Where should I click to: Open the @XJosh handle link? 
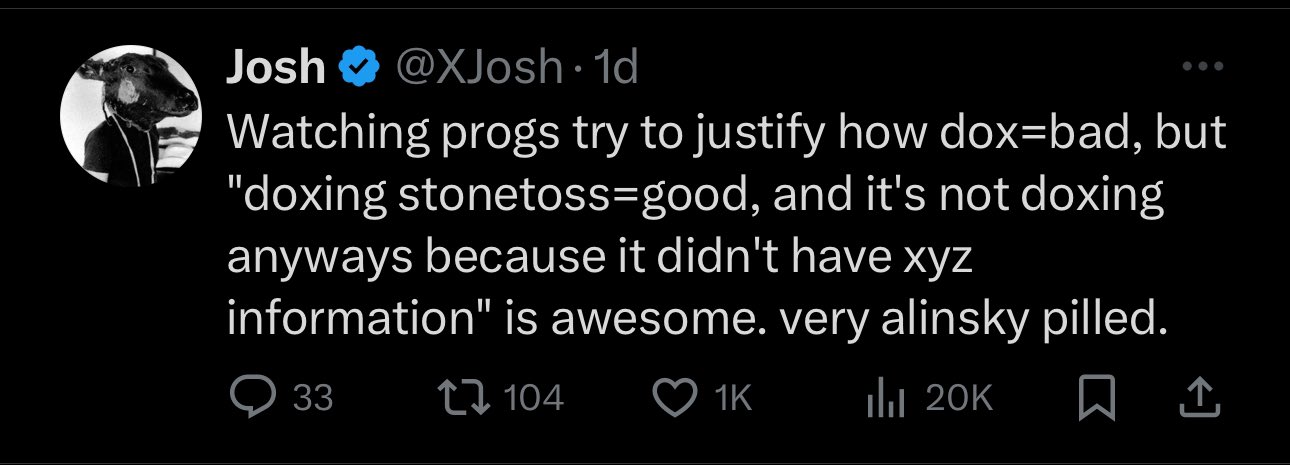478,68
